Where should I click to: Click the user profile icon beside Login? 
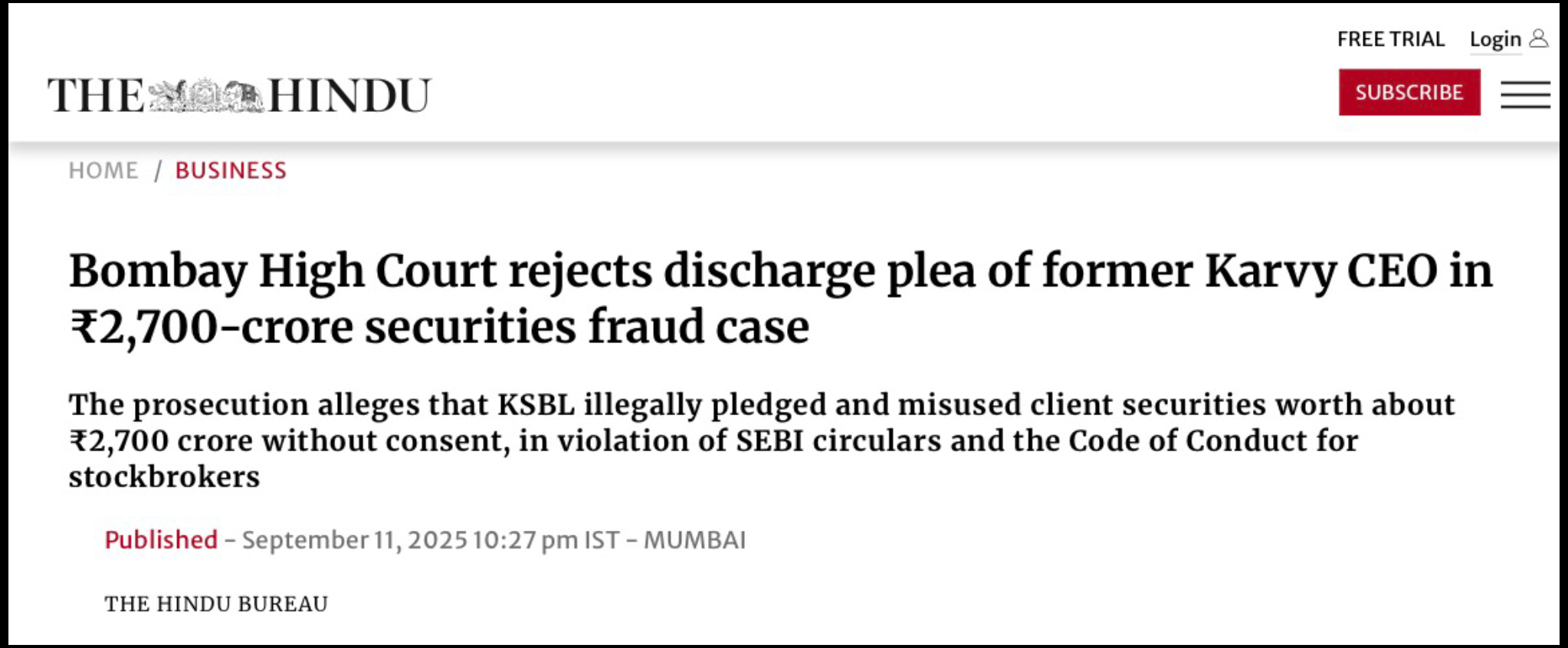click(1538, 38)
